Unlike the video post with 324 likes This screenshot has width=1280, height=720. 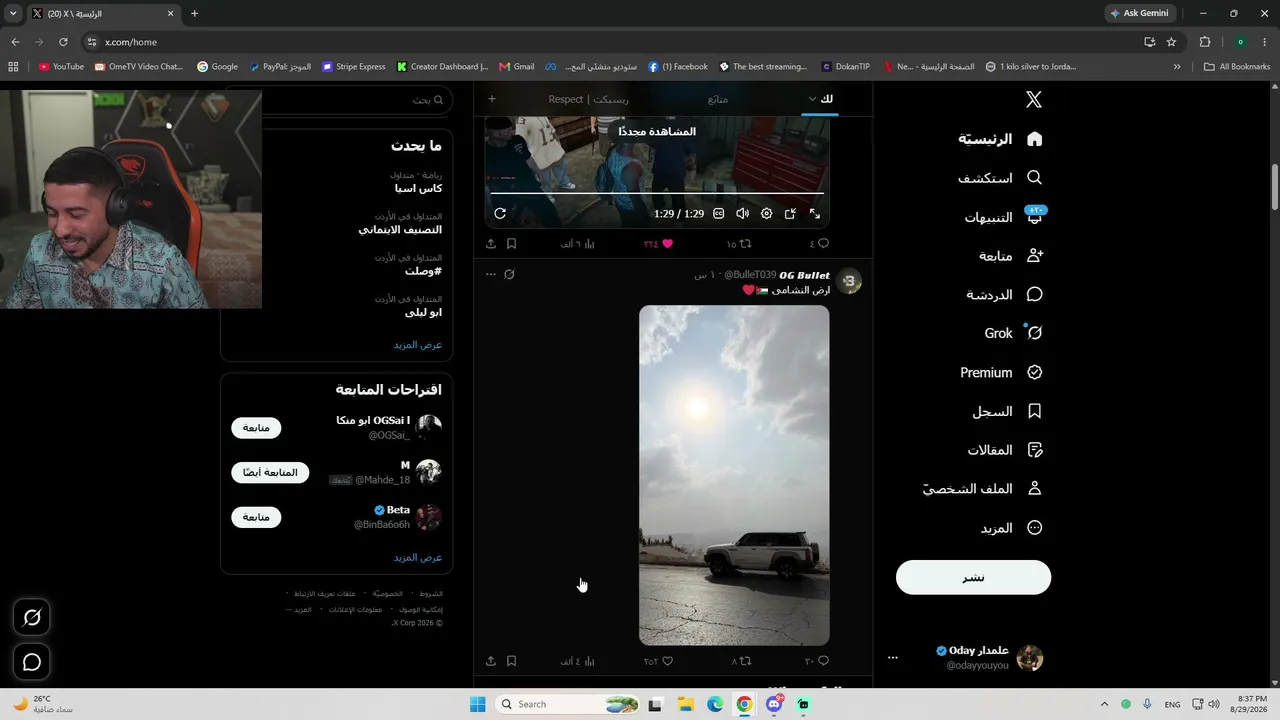pyautogui.click(x=658, y=244)
